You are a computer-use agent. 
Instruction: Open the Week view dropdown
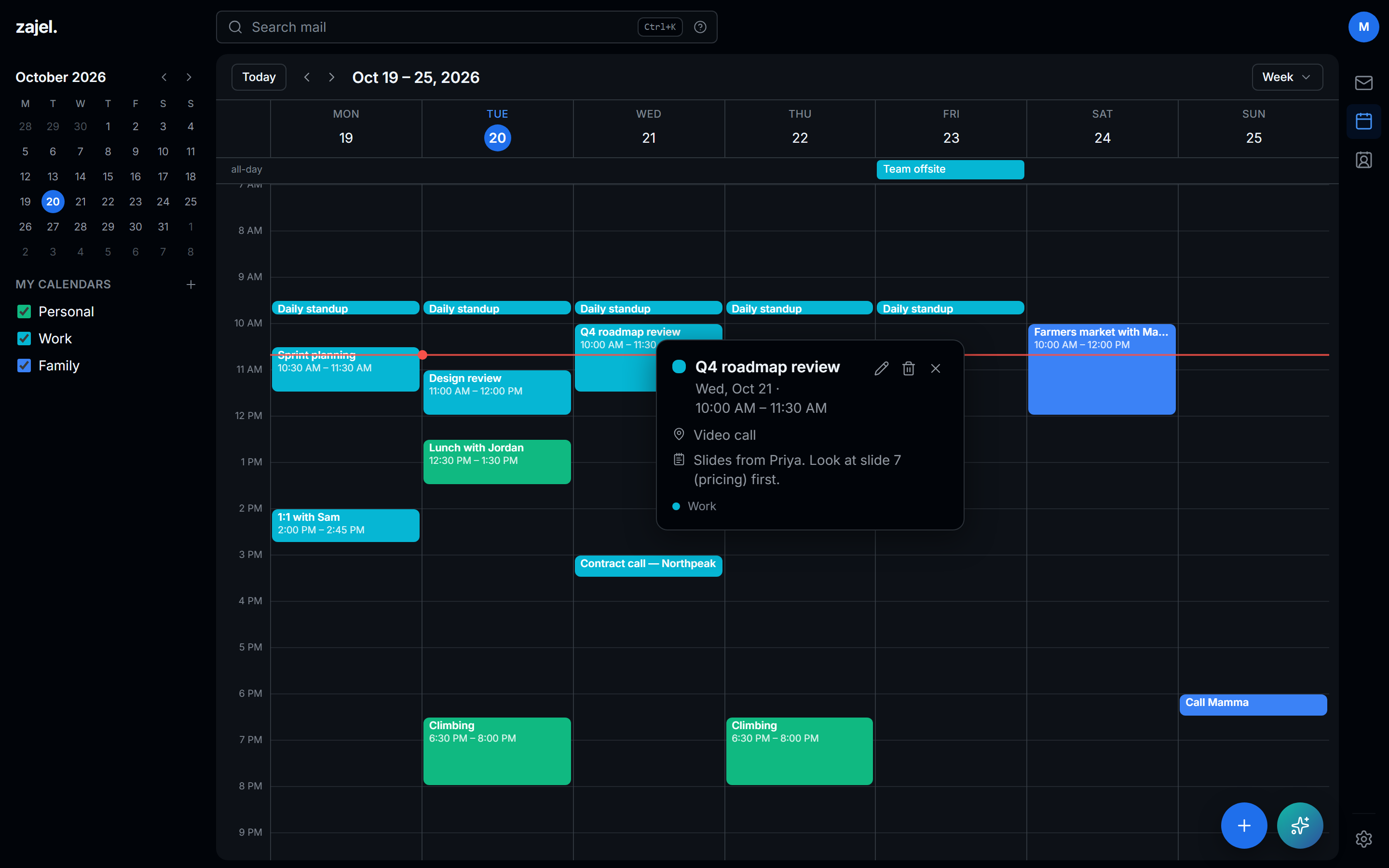click(x=1287, y=77)
